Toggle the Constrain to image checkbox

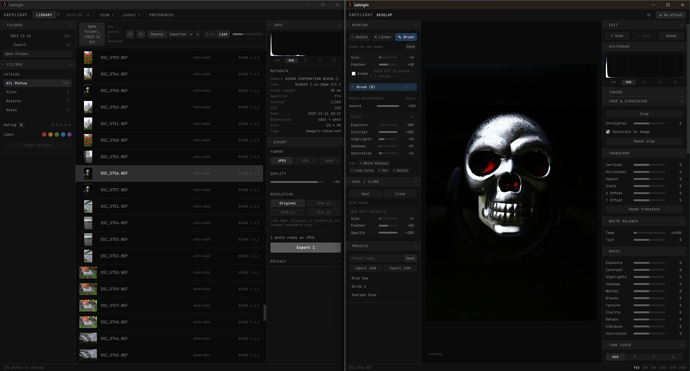tap(608, 132)
